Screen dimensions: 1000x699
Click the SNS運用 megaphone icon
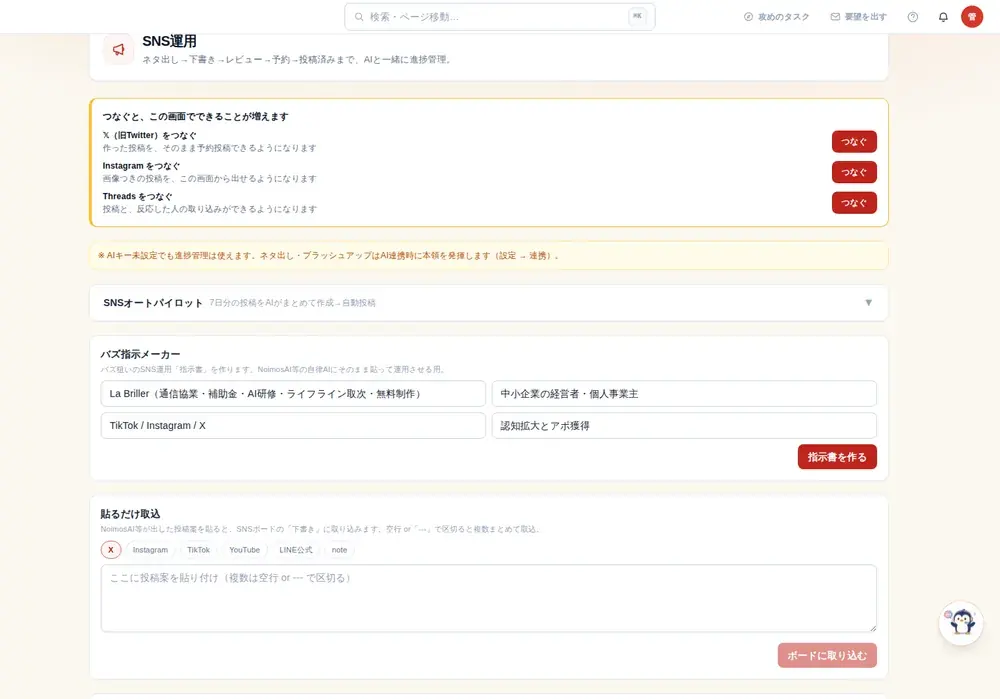(119, 50)
